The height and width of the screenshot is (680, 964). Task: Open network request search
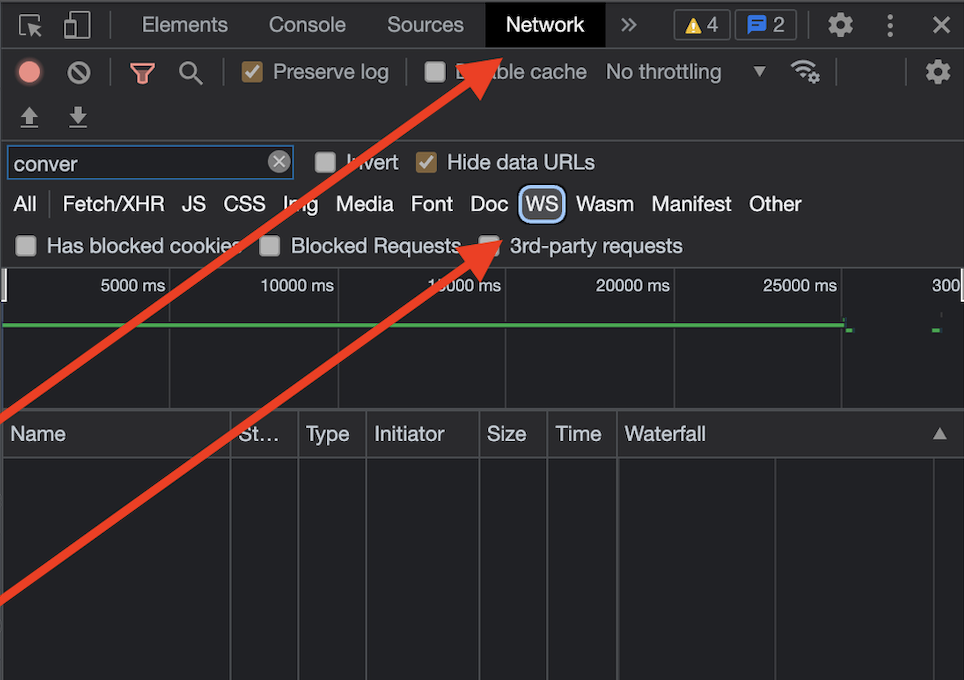190,72
